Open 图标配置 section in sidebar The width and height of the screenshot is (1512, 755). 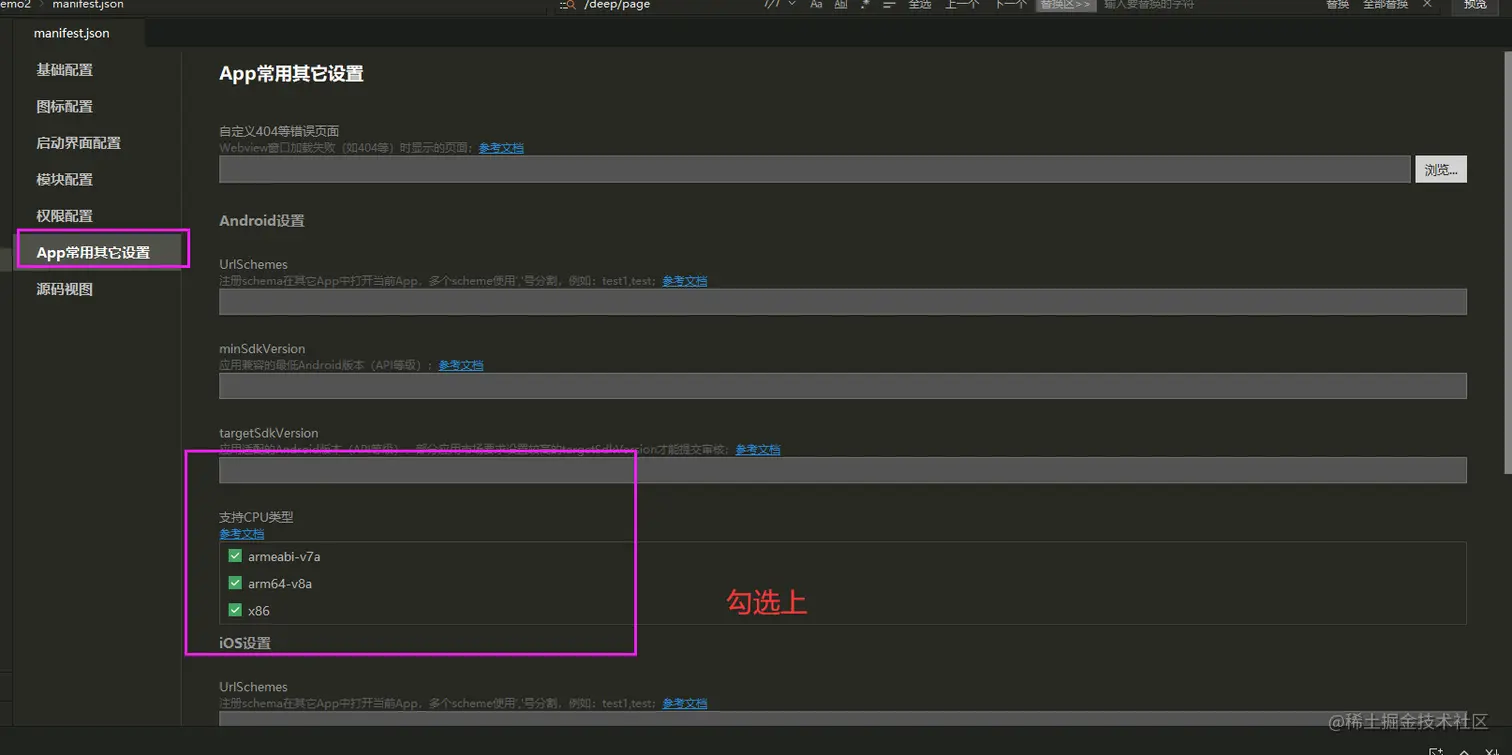(x=64, y=106)
